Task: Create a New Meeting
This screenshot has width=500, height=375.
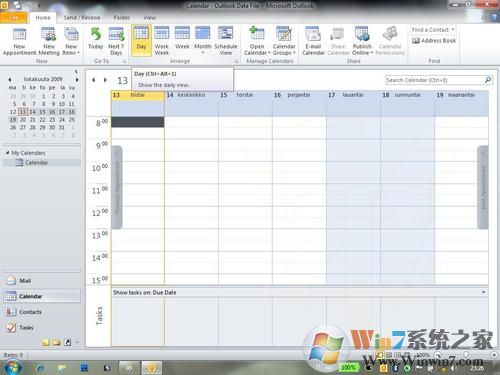Action: tap(49, 41)
